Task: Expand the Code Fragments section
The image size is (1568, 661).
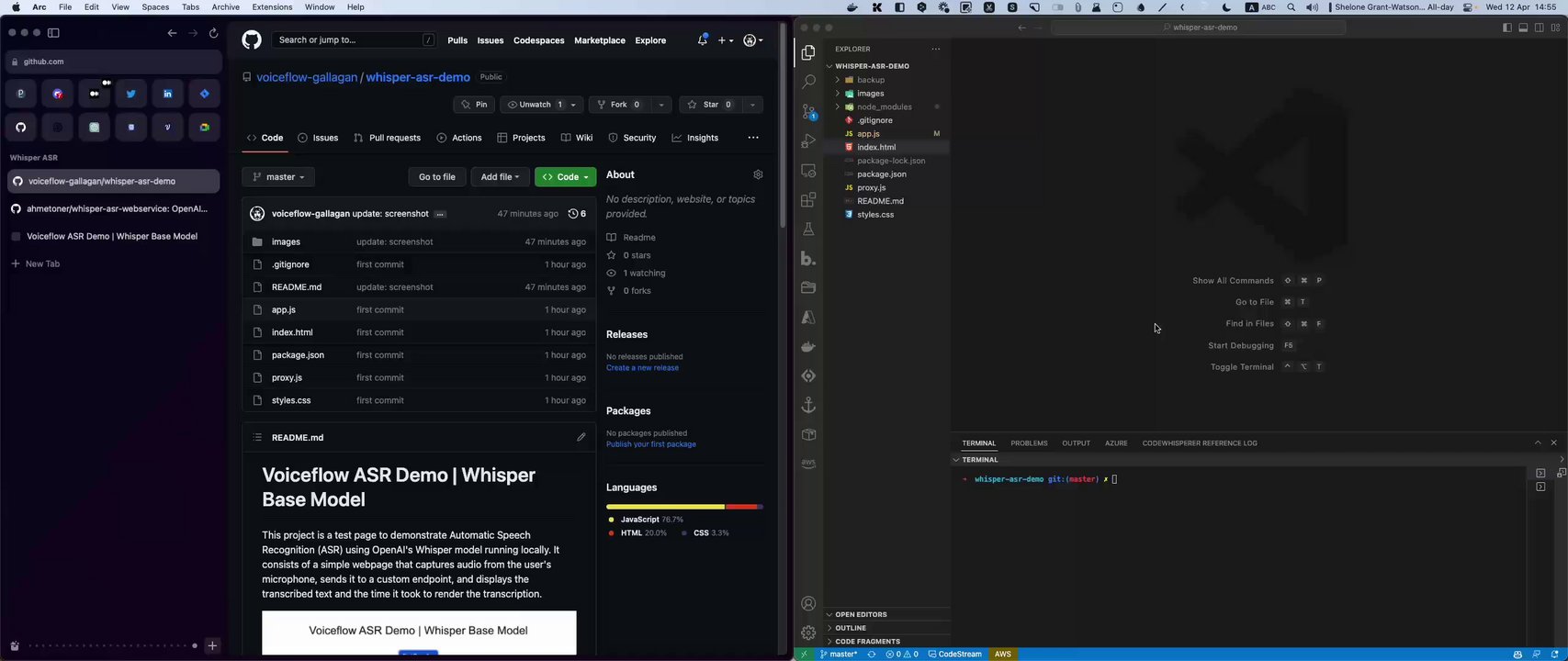Action: point(867,641)
